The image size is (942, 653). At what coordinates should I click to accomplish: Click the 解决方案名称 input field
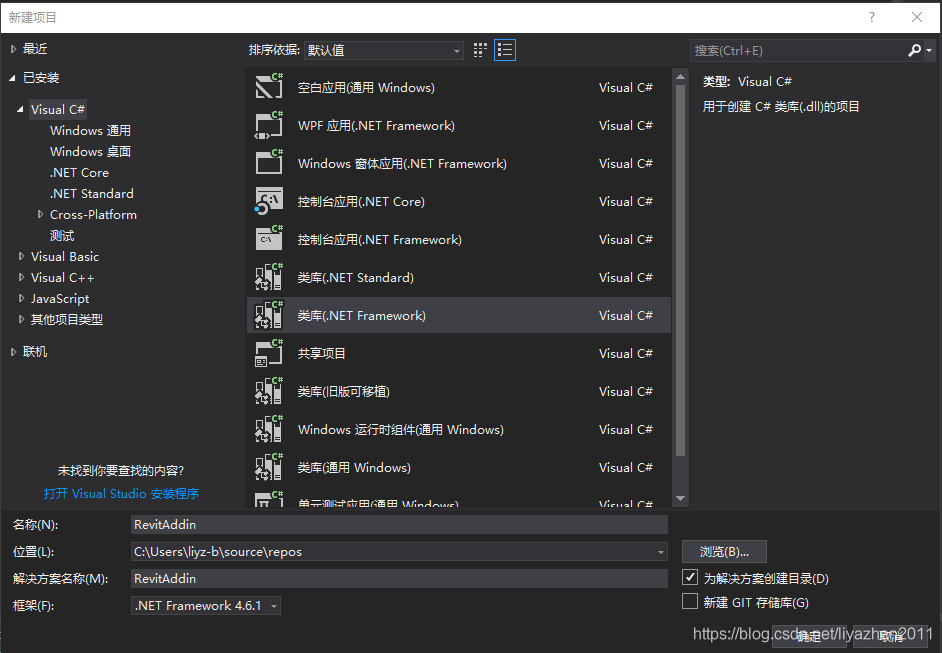[x=399, y=579]
